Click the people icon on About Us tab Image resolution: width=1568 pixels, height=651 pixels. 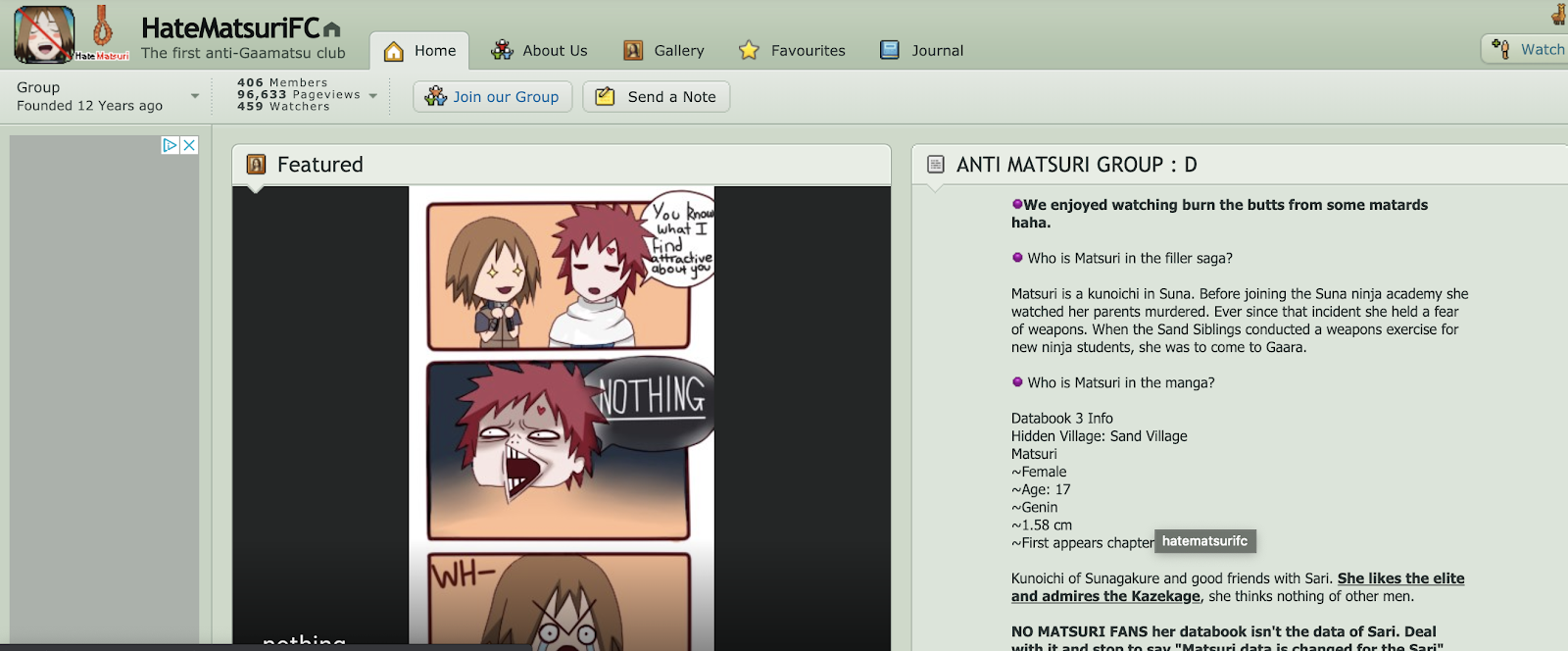[503, 50]
